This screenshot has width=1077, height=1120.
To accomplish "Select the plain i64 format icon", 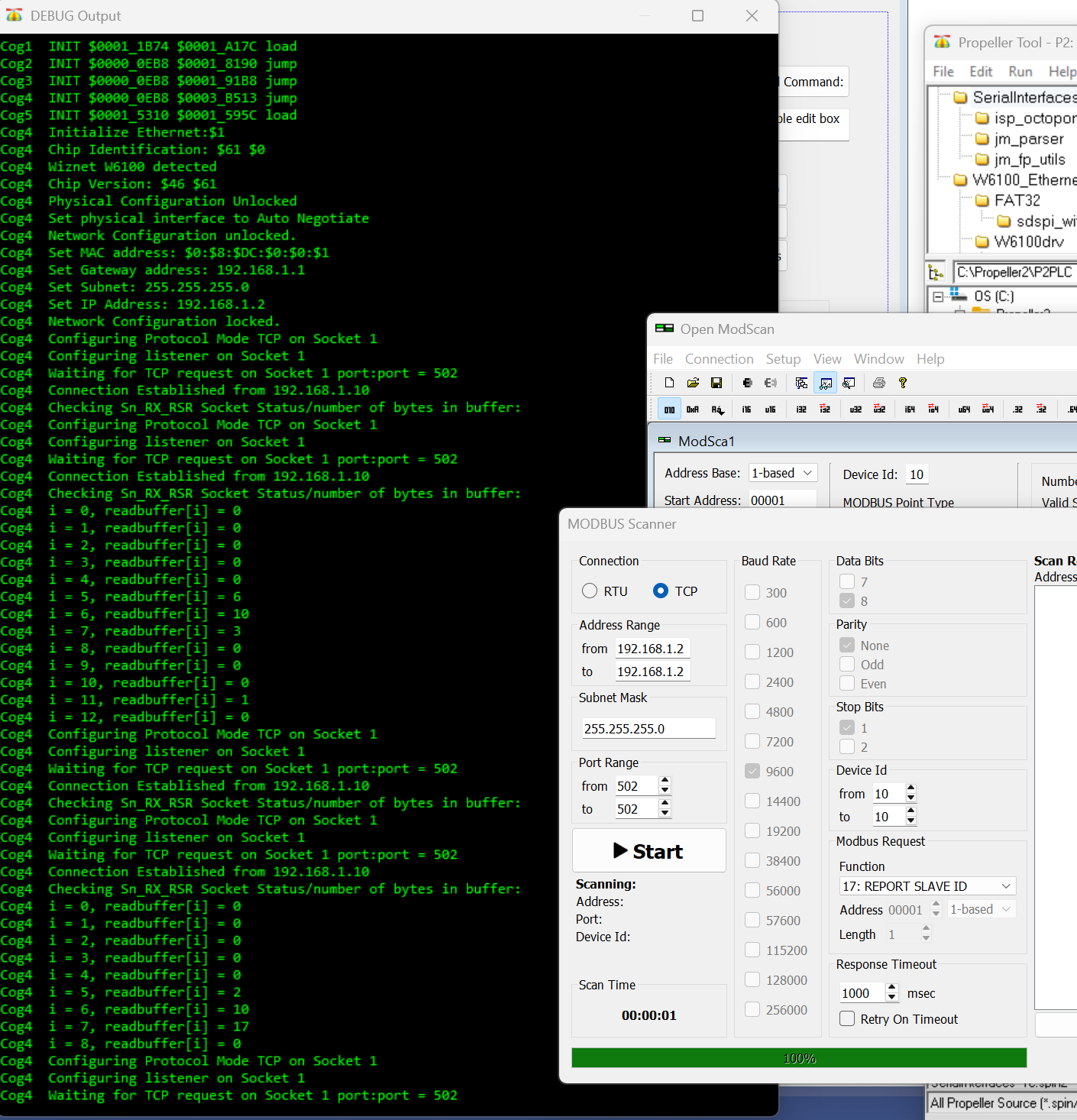I will coord(910,409).
